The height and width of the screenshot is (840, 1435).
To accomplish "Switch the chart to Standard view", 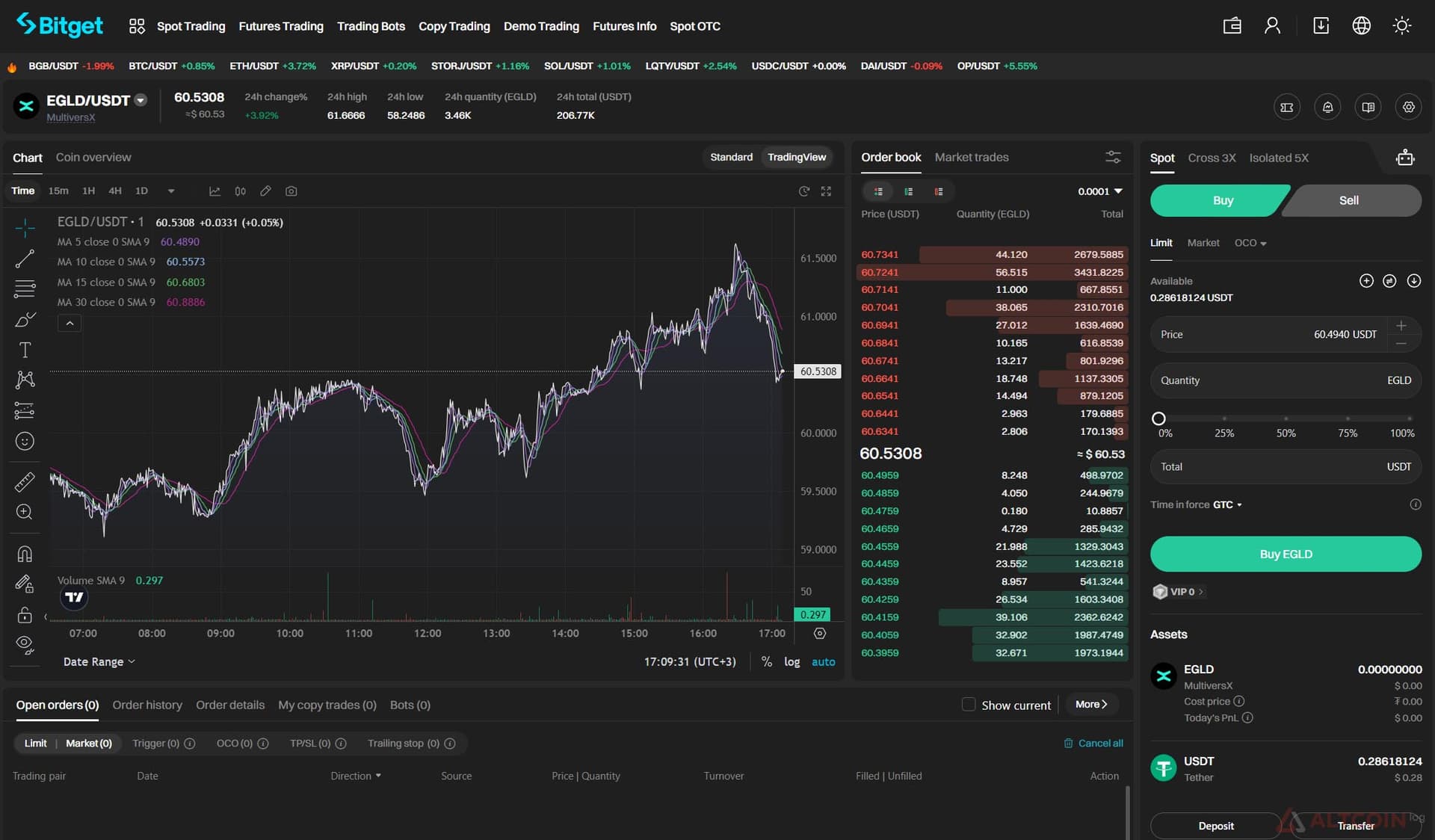I will tap(731, 157).
